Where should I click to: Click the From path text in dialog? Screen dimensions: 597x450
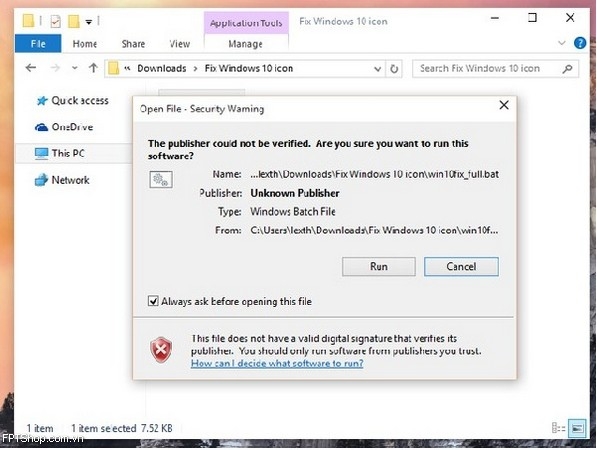point(374,230)
